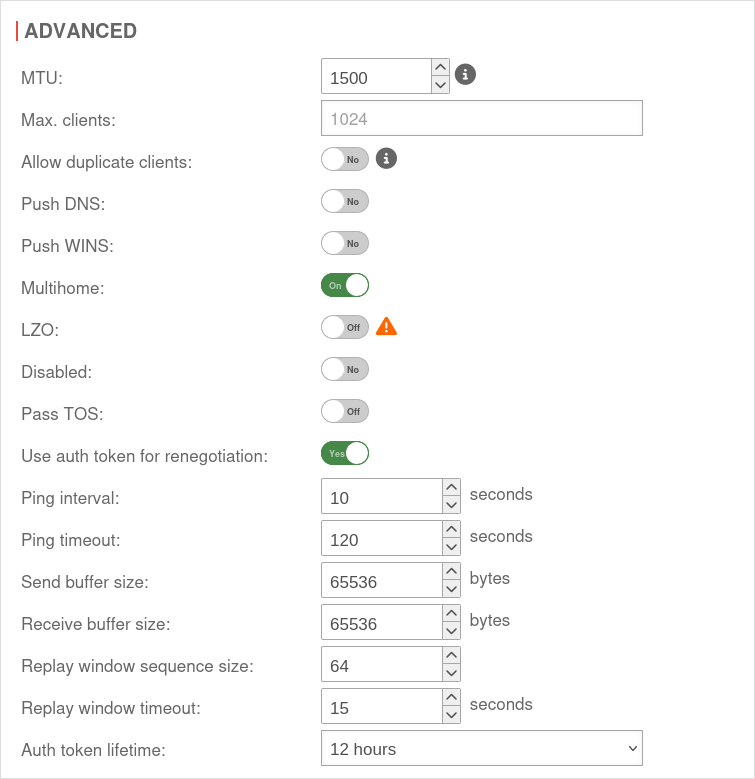This screenshot has width=755, height=779.
Task: Enable the Allow duplicate clients toggle
Action: (x=345, y=159)
